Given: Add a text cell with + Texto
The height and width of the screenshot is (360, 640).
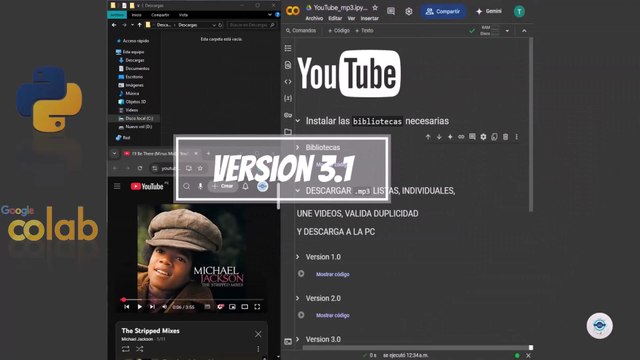Looking at the screenshot, I should (x=364, y=31).
